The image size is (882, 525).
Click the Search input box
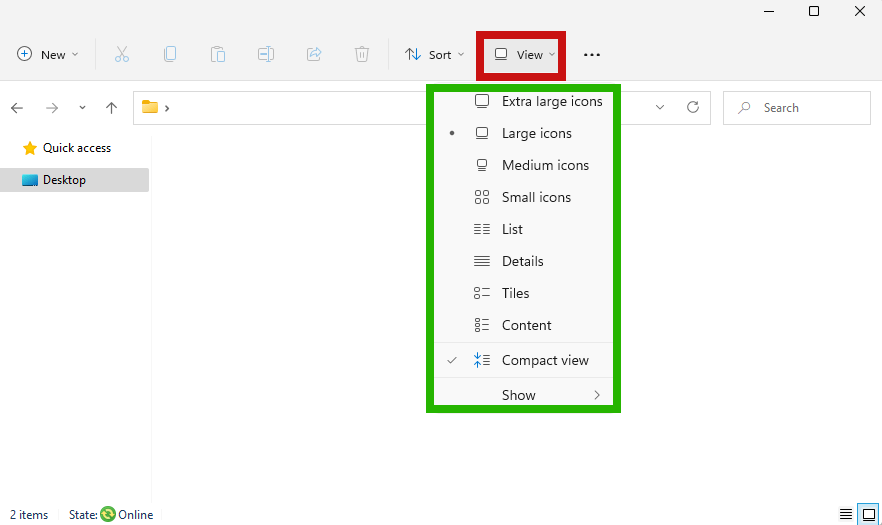(x=796, y=107)
